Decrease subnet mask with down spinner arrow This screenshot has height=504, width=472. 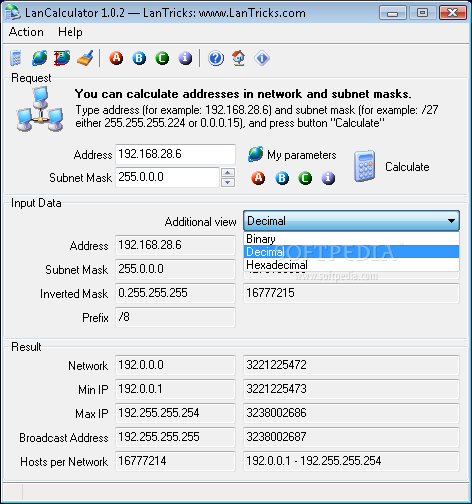228,182
